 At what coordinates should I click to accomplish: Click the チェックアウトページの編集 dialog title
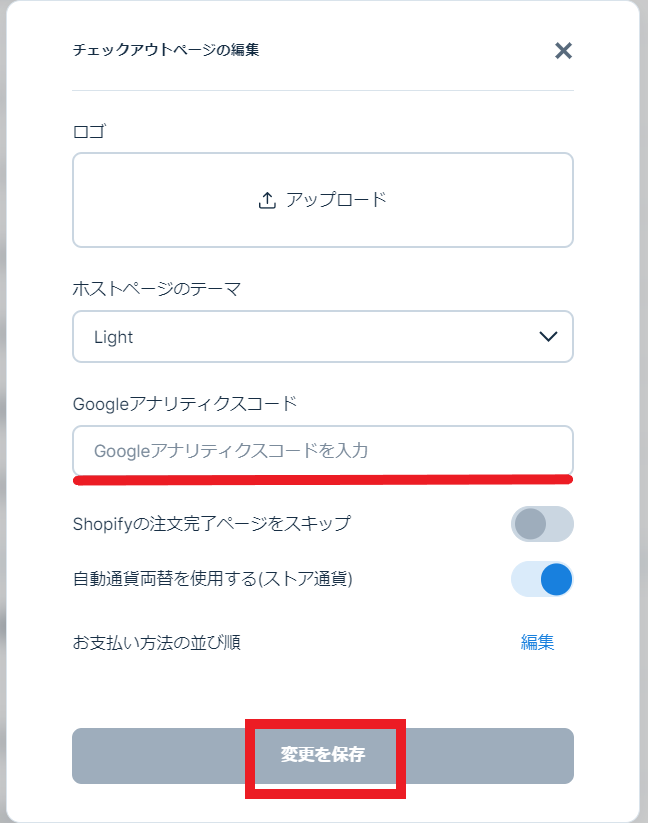click(166, 49)
